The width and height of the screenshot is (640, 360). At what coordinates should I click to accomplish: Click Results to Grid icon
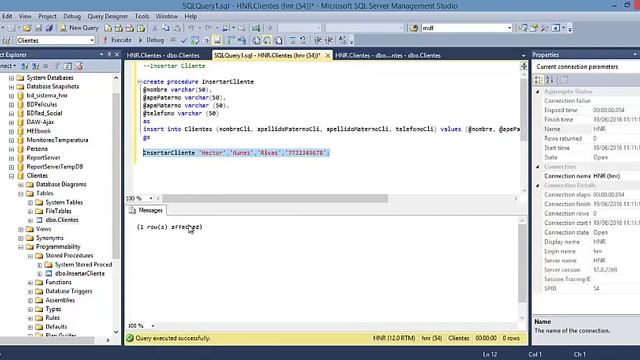click(267, 40)
